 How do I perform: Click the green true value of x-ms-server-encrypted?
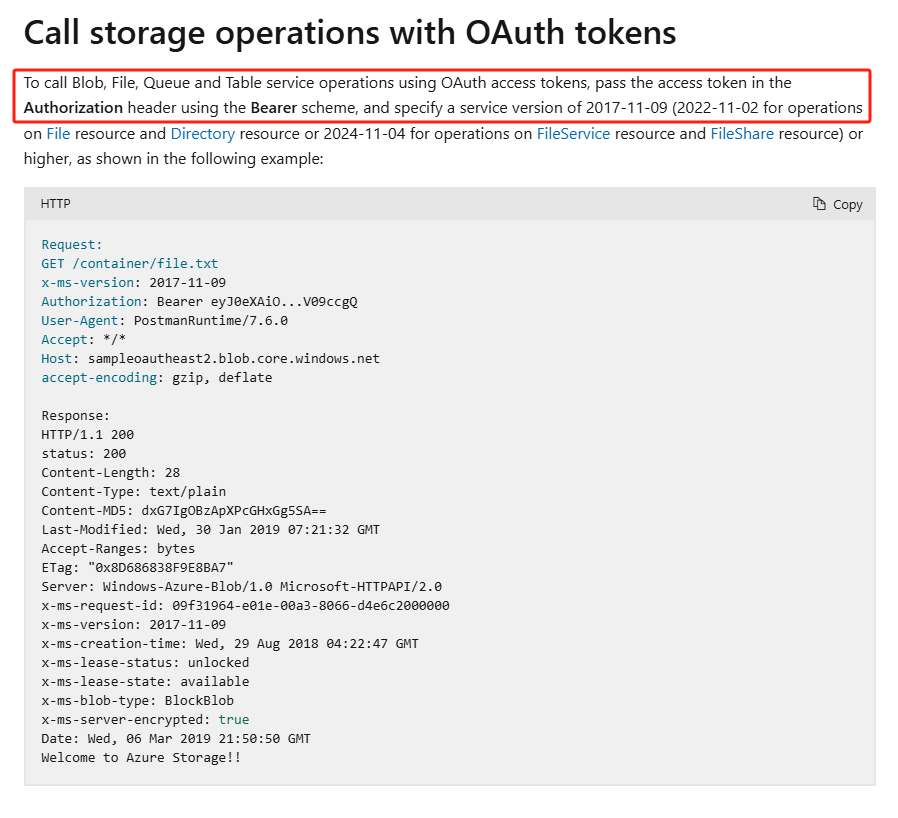(x=233, y=720)
